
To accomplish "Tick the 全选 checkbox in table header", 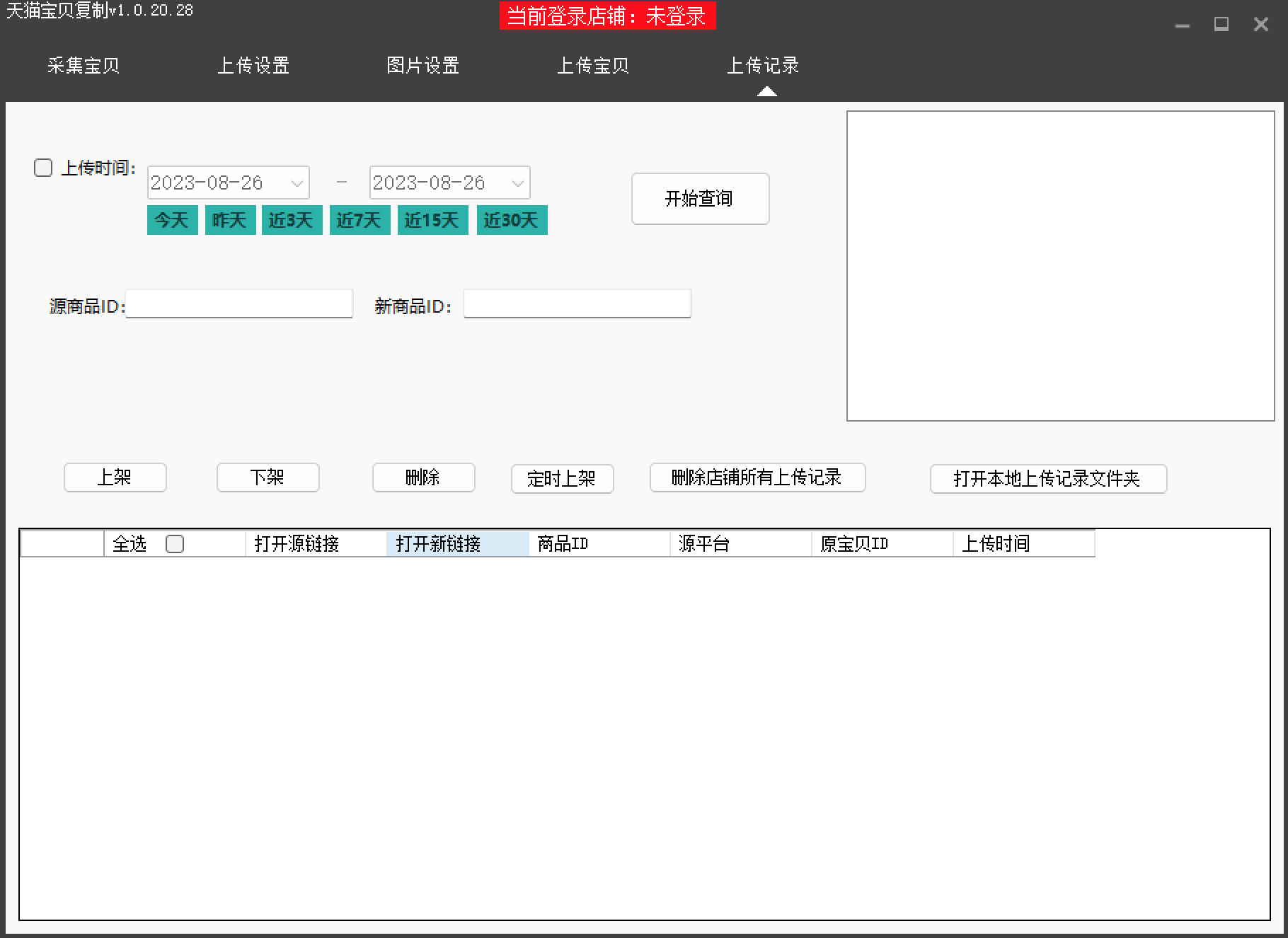I will coord(175,544).
